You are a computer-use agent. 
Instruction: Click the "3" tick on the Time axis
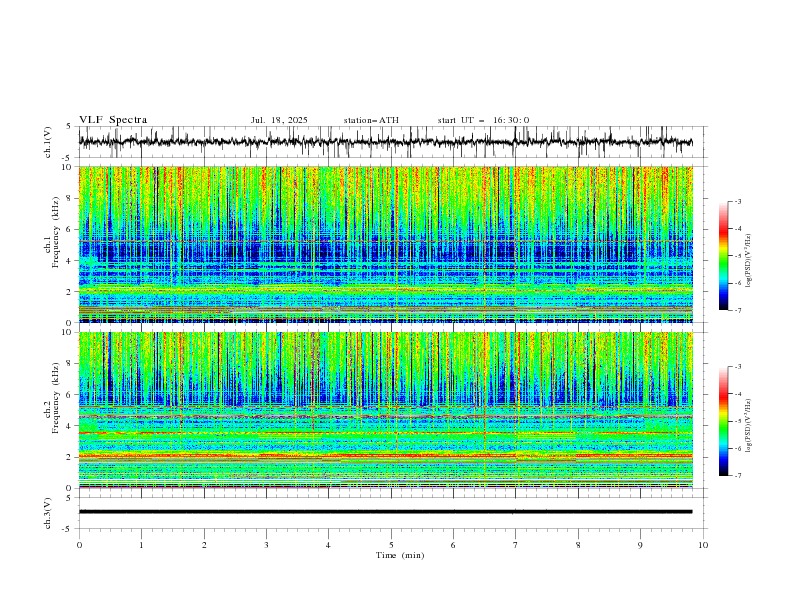(x=266, y=545)
